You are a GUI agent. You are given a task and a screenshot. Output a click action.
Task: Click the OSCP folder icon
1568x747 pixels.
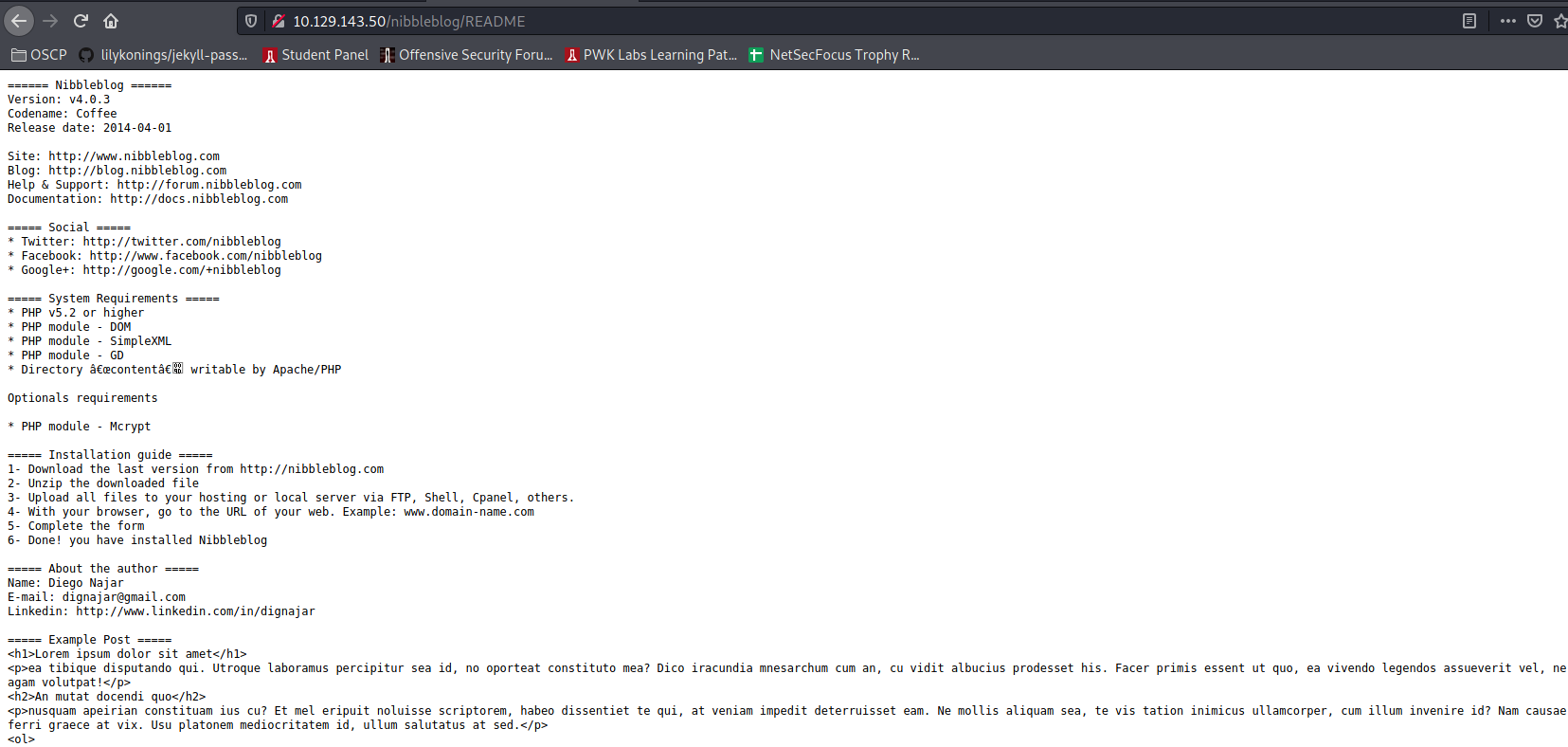pos(18,55)
